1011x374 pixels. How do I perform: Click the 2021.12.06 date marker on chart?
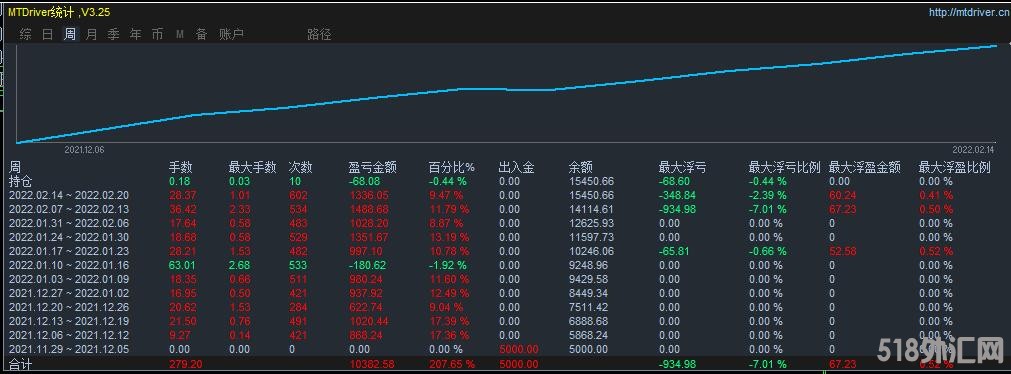click(x=84, y=150)
